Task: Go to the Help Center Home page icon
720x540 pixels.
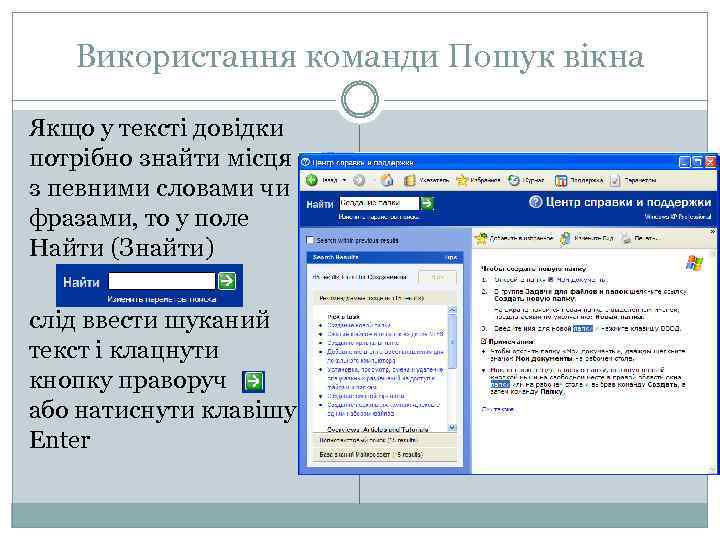Action: click(388, 180)
